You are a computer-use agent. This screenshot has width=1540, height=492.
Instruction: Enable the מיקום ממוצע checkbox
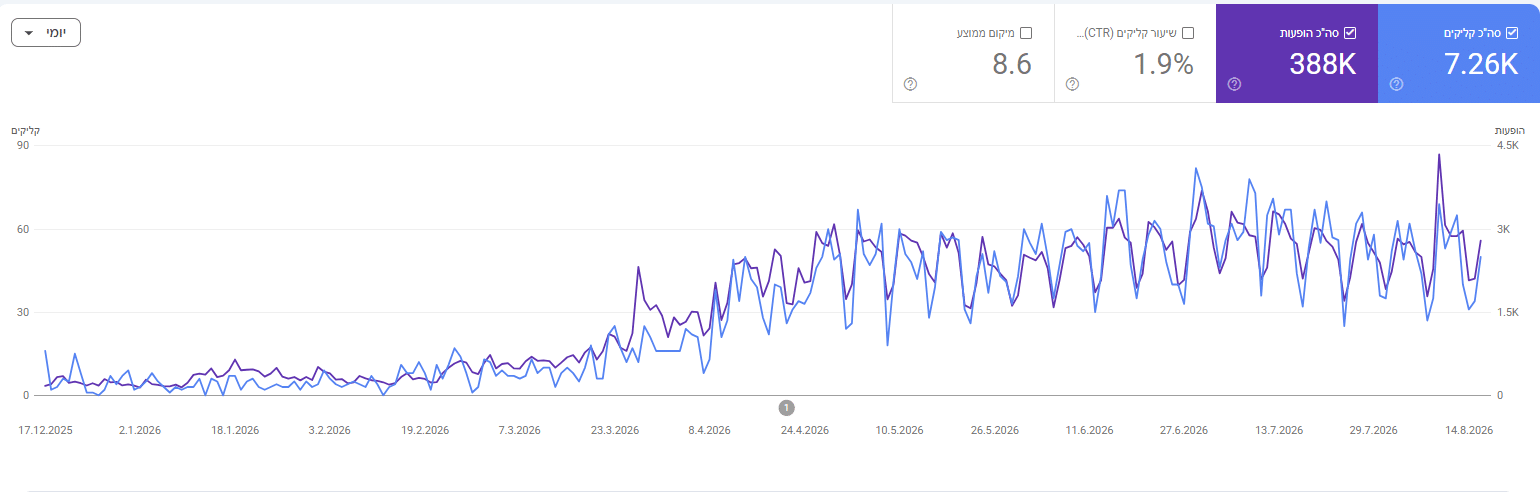1025,33
